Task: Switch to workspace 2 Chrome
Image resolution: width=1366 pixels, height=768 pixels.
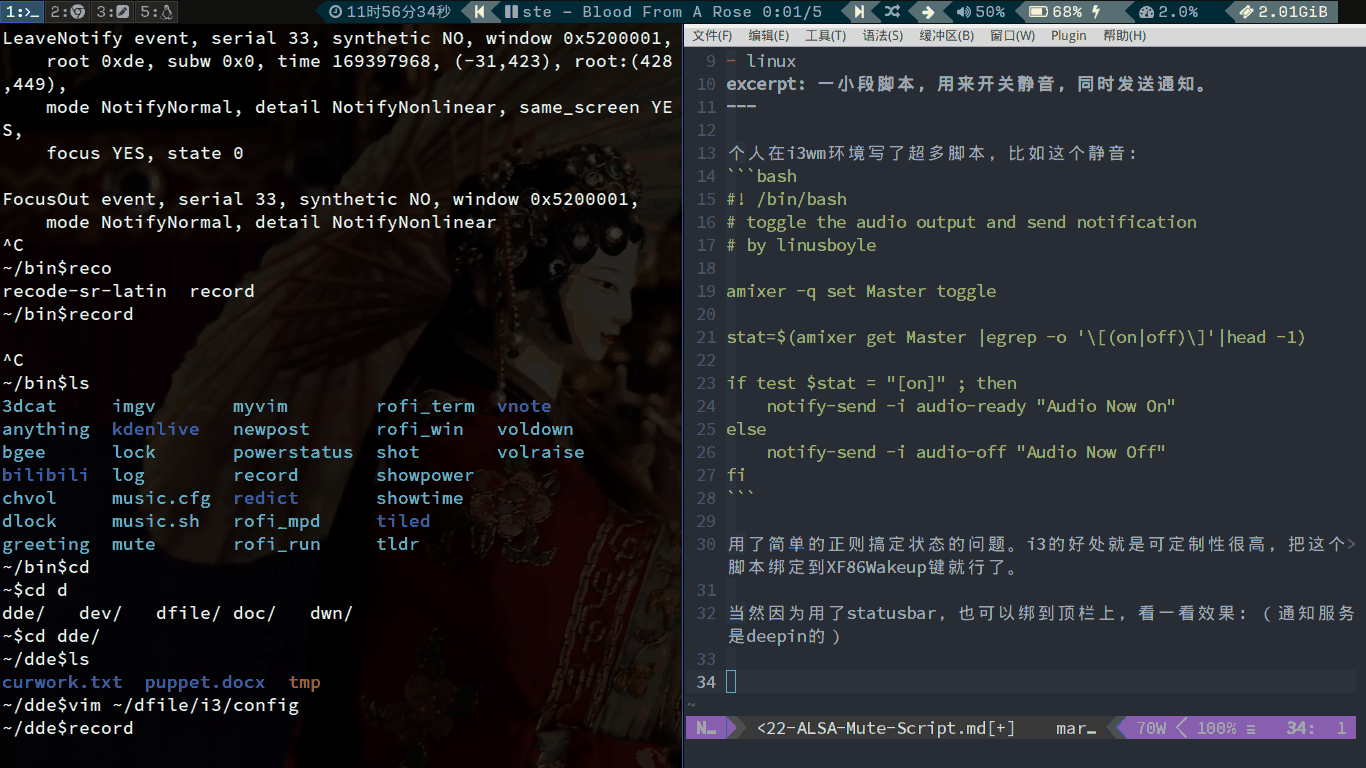Action: click(x=67, y=12)
